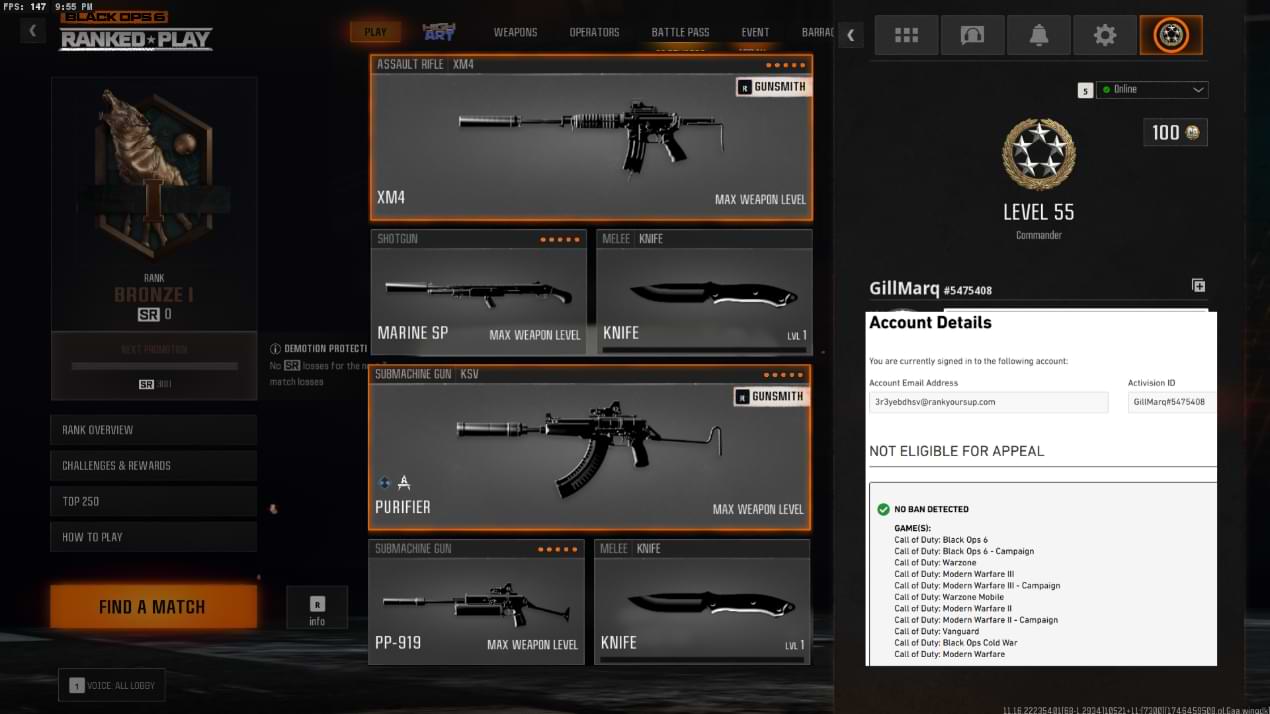The width and height of the screenshot is (1270, 714).
Task: Open the headset social channels icon
Action: (x=972, y=35)
